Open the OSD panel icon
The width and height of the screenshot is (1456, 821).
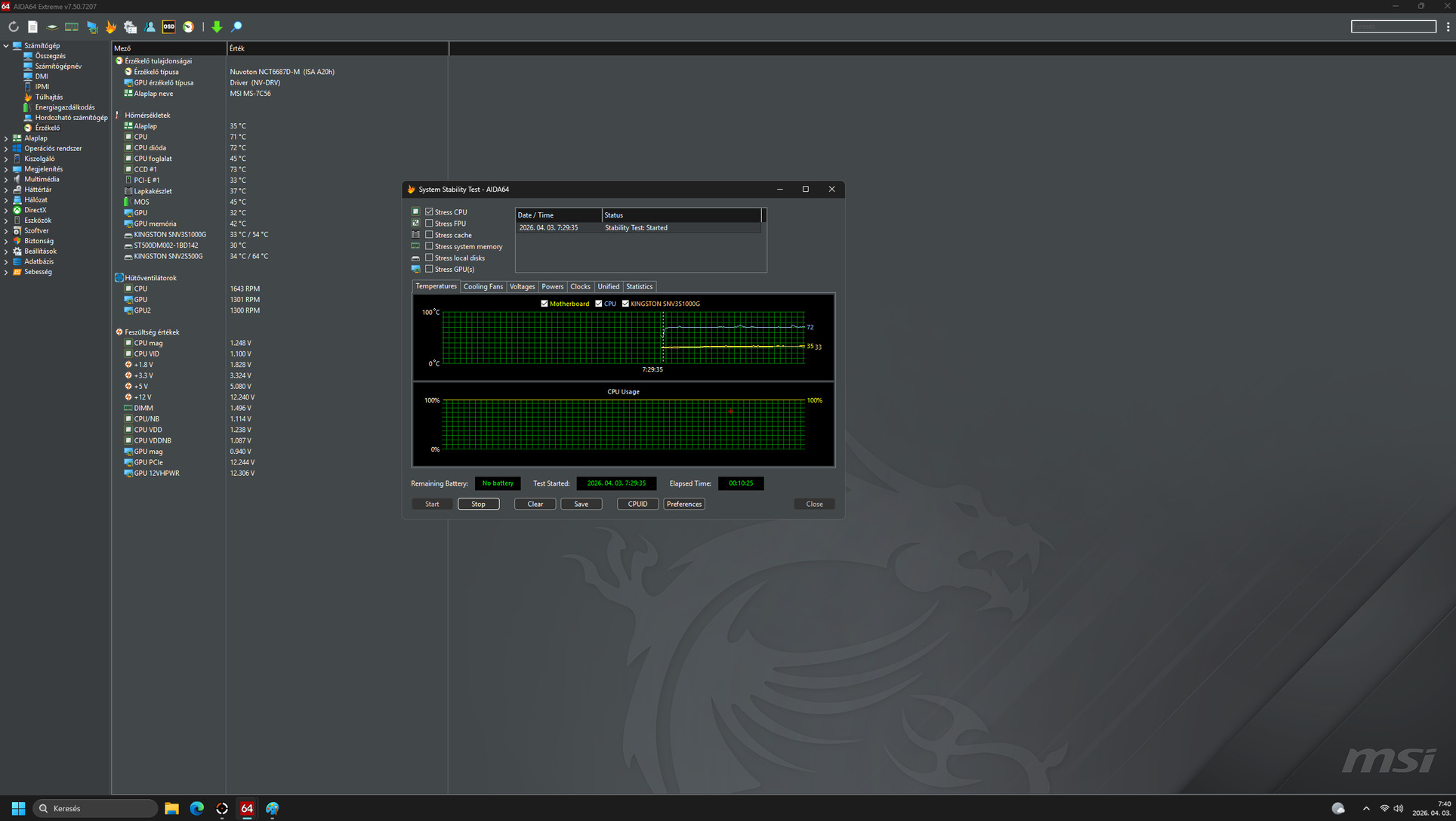pyautogui.click(x=168, y=27)
